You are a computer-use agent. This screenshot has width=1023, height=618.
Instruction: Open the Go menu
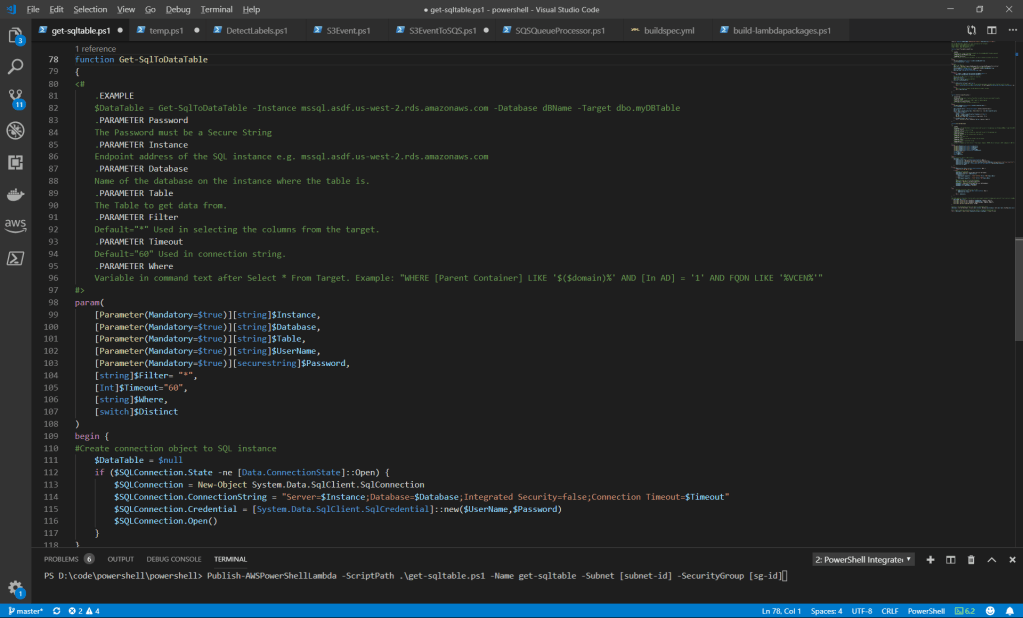click(x=150, y=9)
